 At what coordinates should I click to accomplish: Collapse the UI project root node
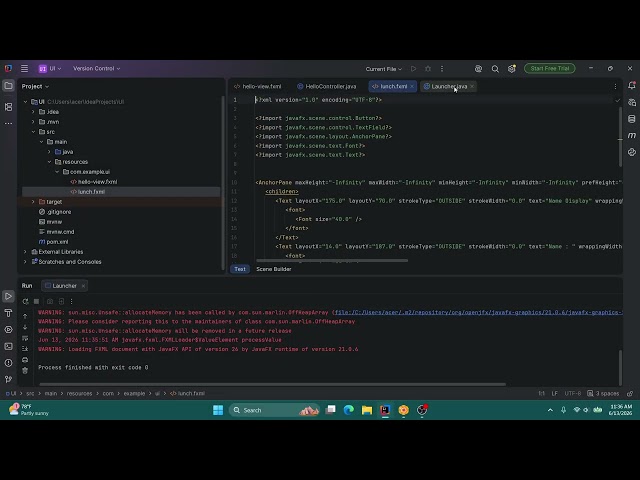click(25, 102)
